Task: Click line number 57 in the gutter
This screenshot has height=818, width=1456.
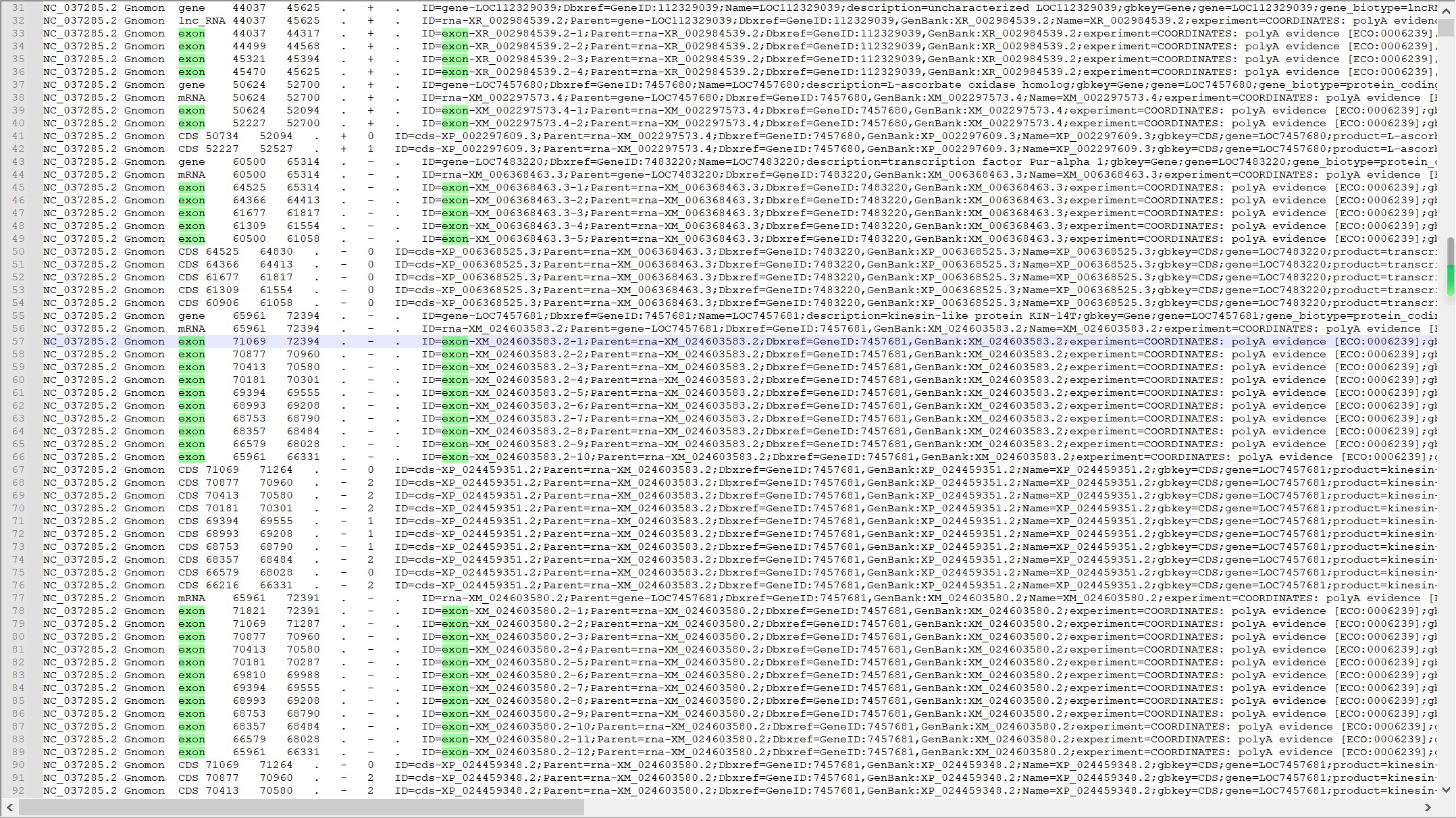Action: (x=18, y=341)
